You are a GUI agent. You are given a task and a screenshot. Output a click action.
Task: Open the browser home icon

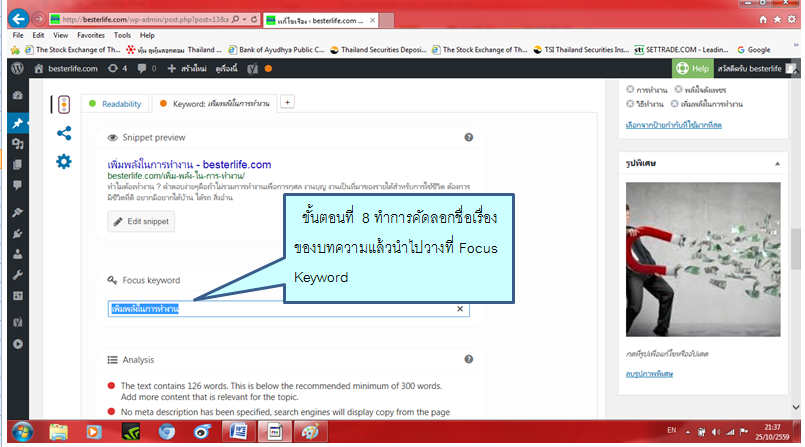tap(763, 20)
